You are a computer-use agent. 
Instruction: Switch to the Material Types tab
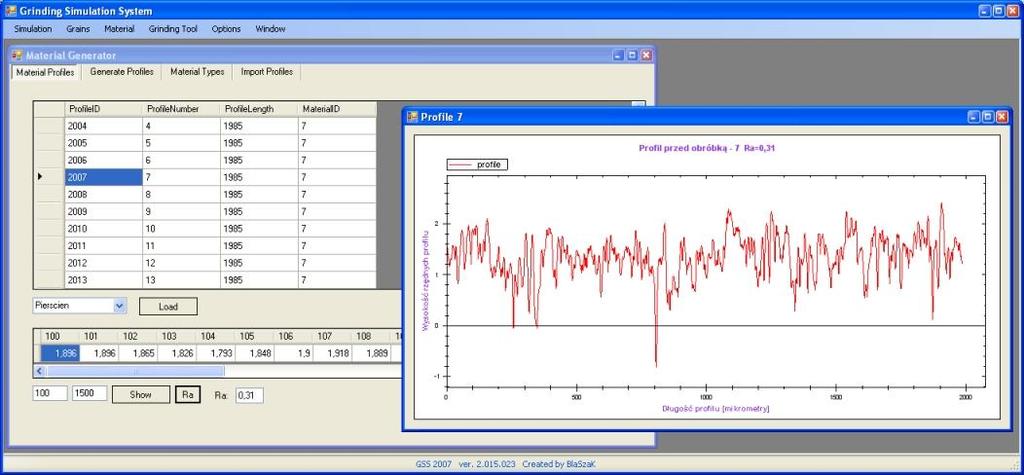(x=197, y=72)
